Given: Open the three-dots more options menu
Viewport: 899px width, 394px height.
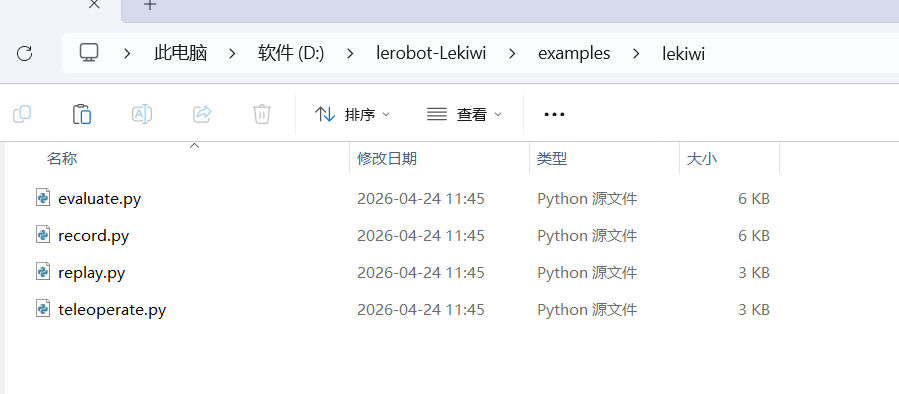Looking at the screenshot, I should 554,115.
